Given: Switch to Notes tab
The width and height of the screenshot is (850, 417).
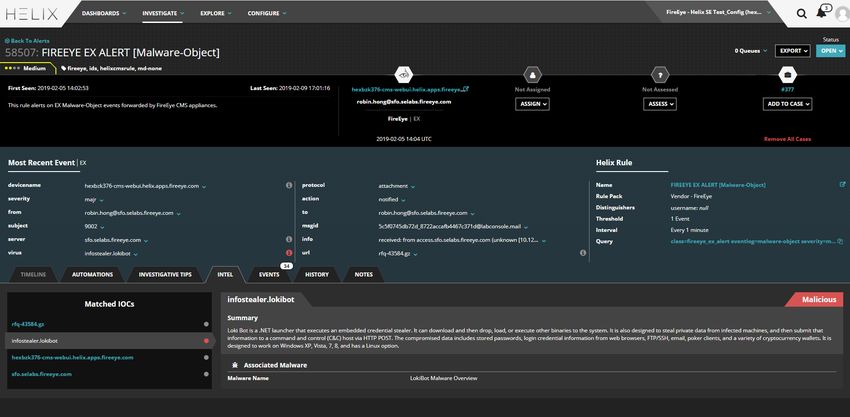Looking at the screenshot, I should point(363,274).
